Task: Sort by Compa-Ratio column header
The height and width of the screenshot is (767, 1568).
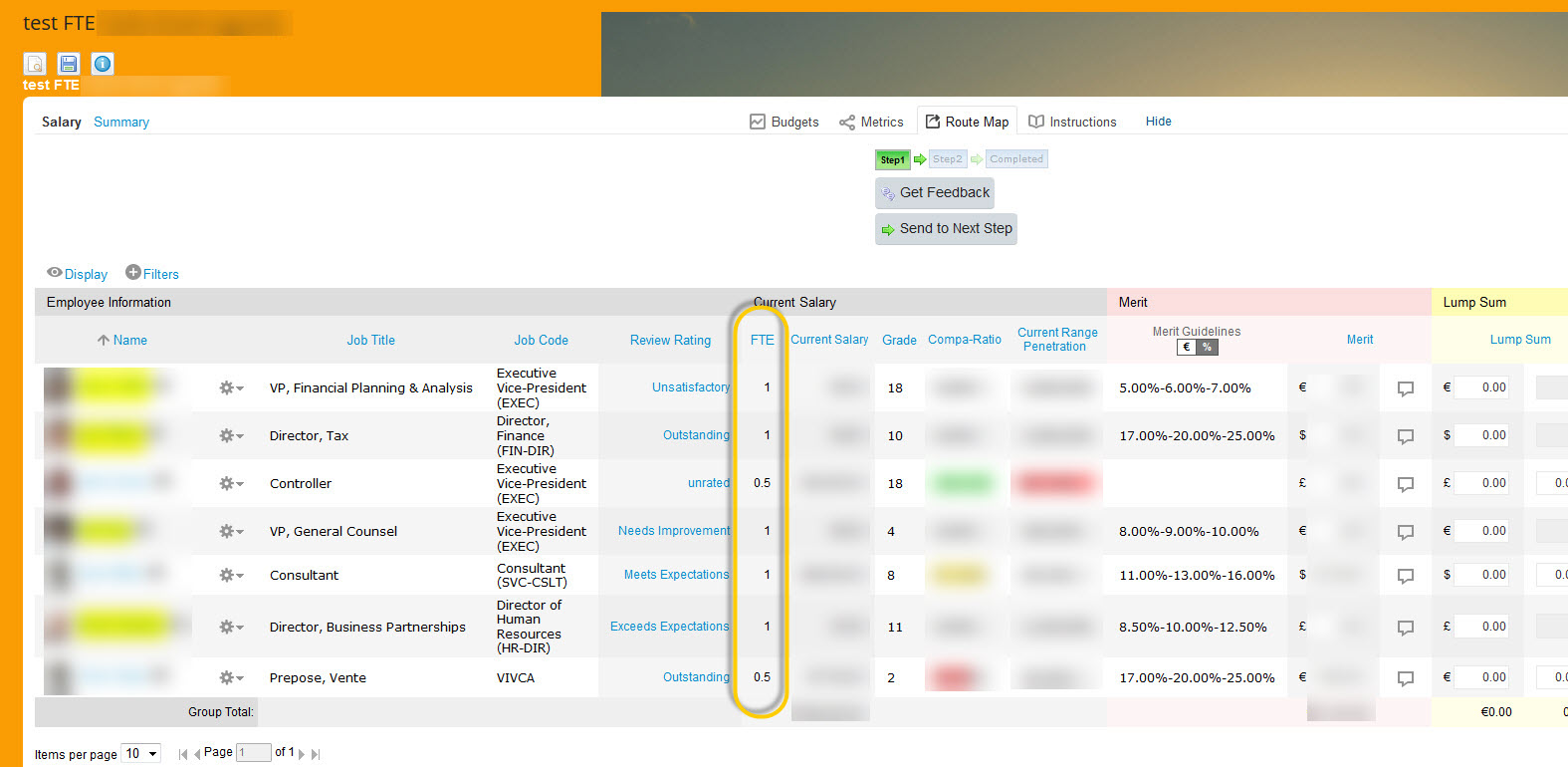Action: point(965,340)
